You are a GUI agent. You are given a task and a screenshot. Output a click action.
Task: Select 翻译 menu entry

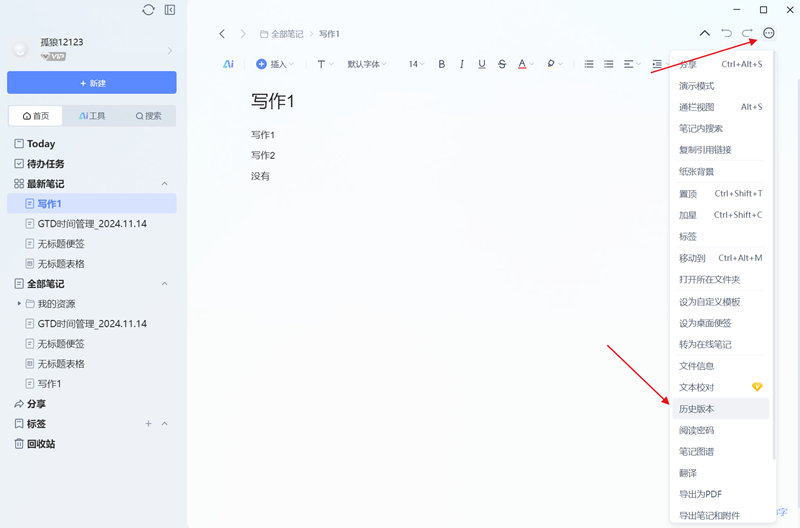720,473
